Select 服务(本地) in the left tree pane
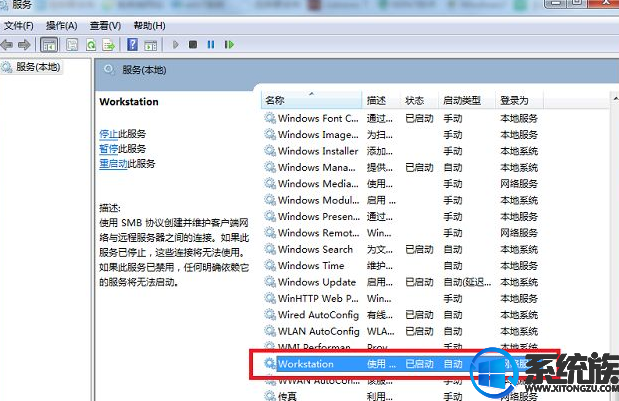The width and height of the screenshot is (619, 401). pos(38,67)
